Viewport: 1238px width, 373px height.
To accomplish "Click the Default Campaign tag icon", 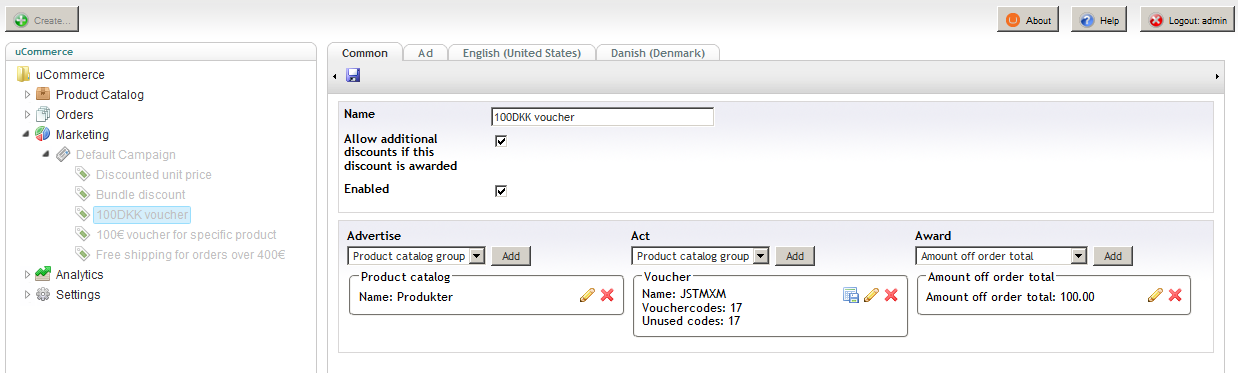I will click(x=63, y=154).
